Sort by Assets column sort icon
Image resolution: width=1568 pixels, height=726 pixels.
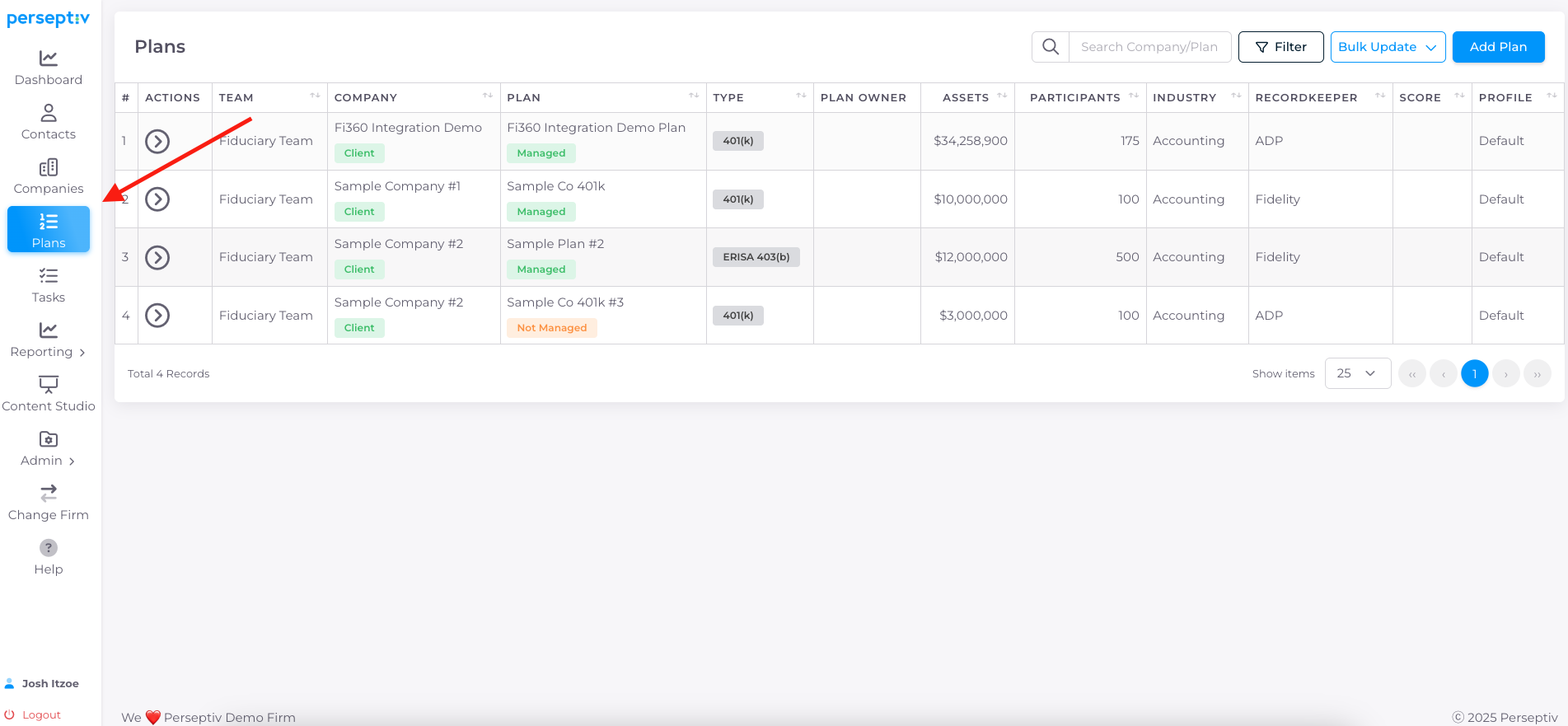(1002, 96)
